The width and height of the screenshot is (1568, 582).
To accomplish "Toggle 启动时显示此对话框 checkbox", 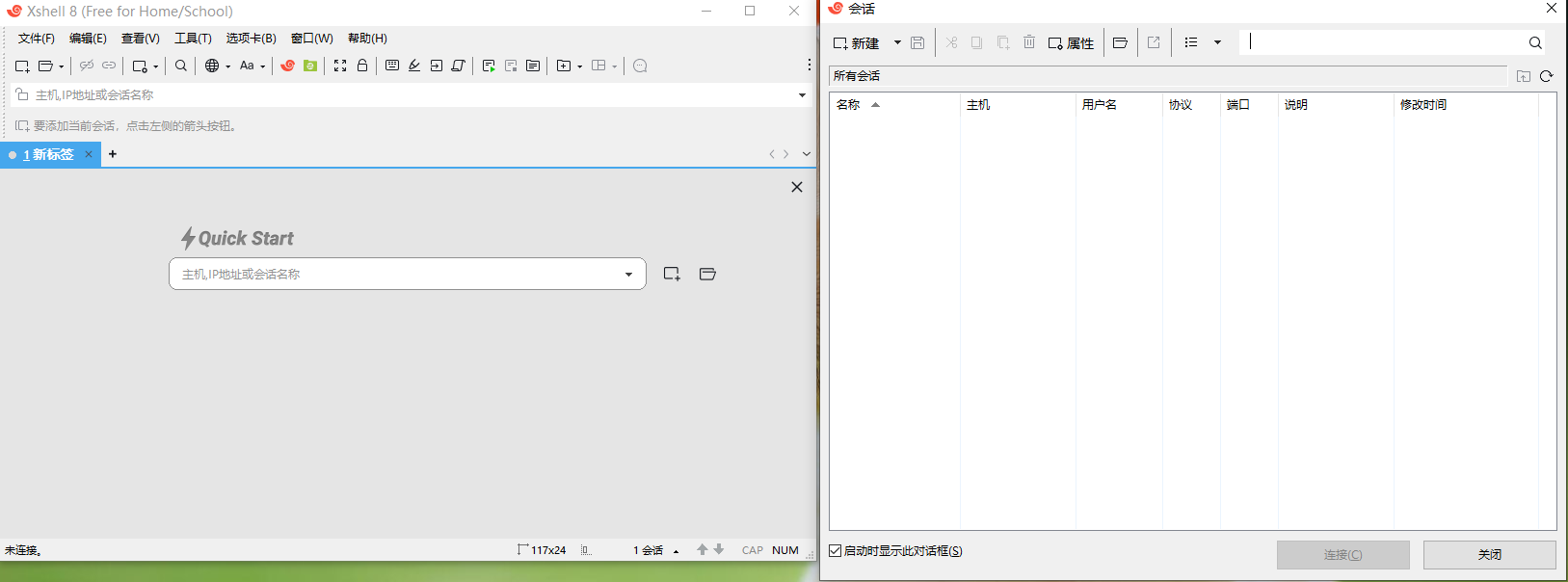I will [836, 551].
